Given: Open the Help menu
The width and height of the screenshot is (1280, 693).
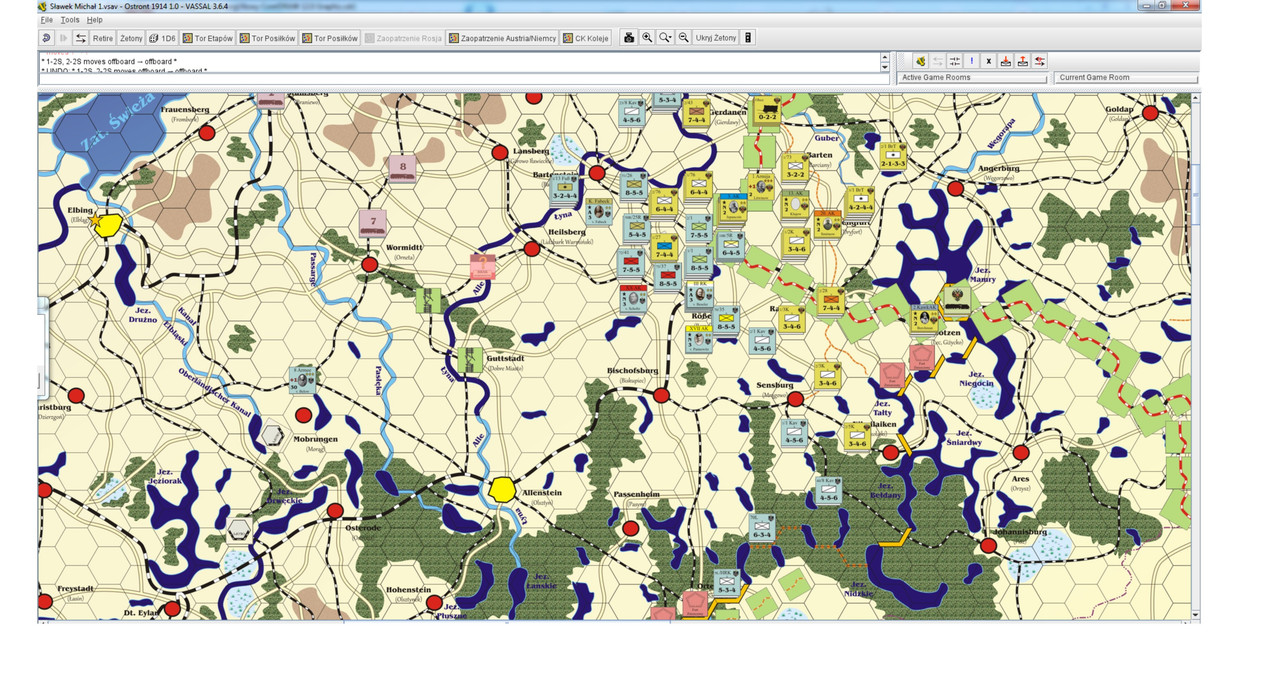Looking at the screenshot, I should pos(94,20).
